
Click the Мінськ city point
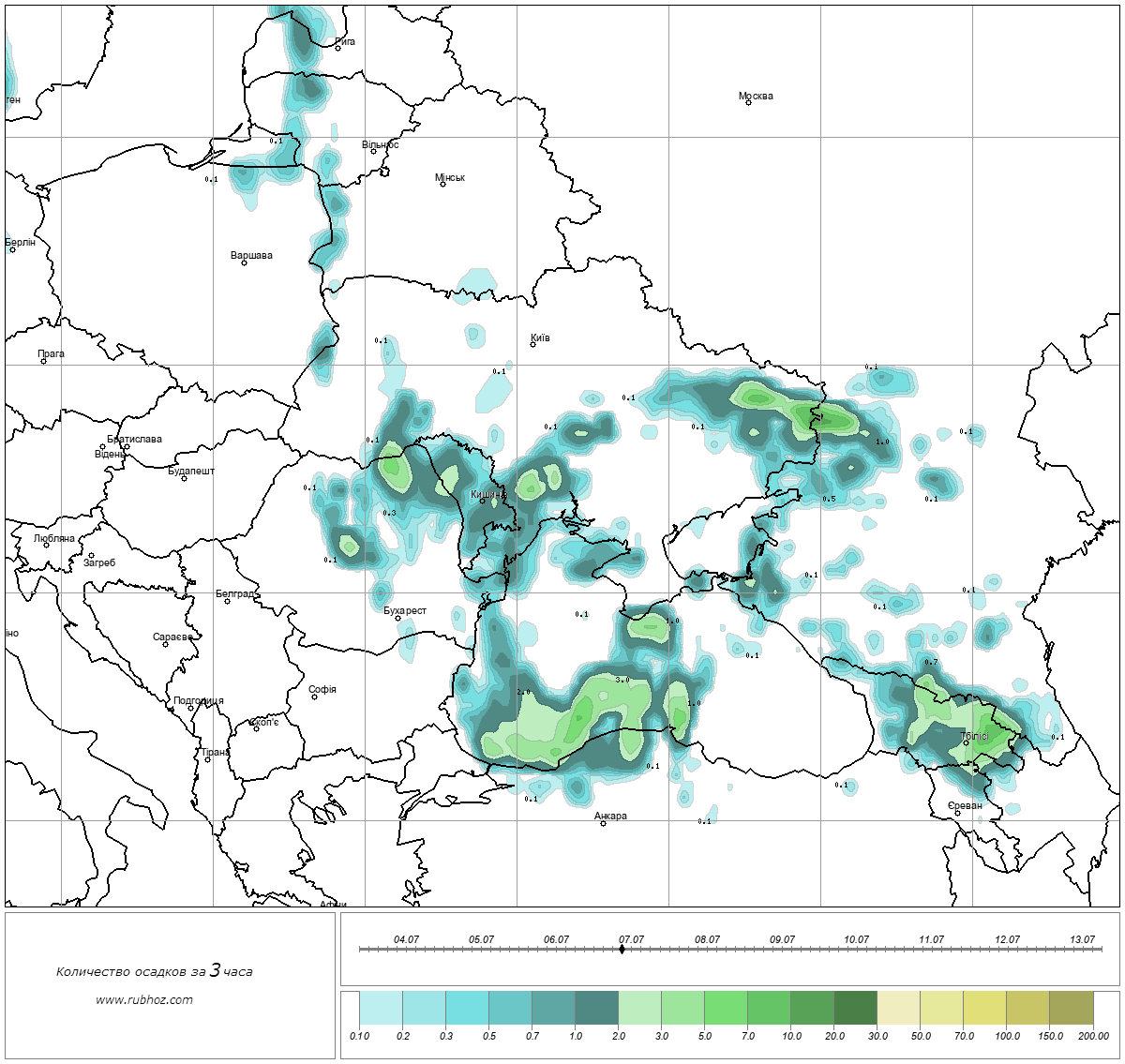[442, 185]
